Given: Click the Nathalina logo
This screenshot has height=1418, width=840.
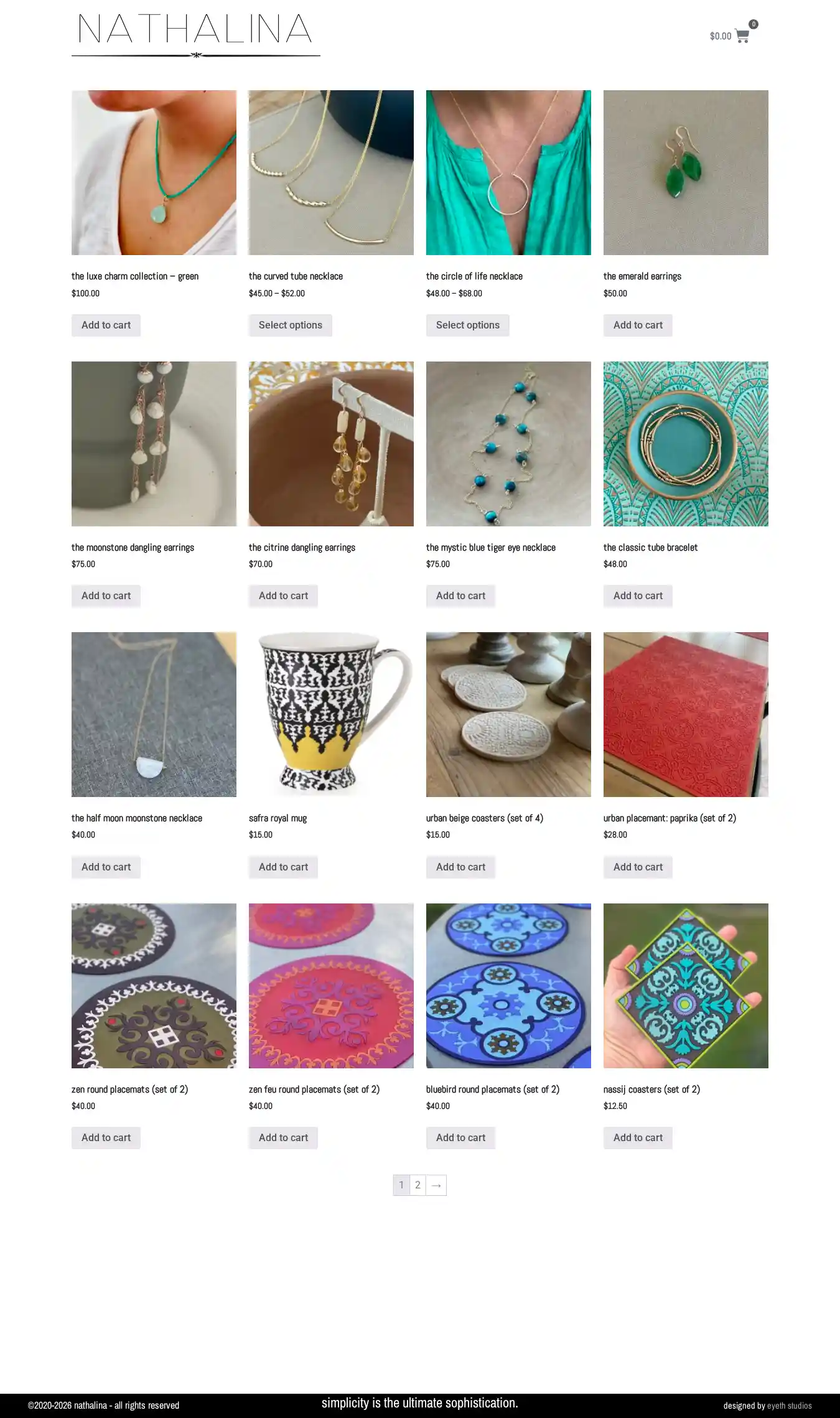Looking at the screenshot, I should pos(195,35).
